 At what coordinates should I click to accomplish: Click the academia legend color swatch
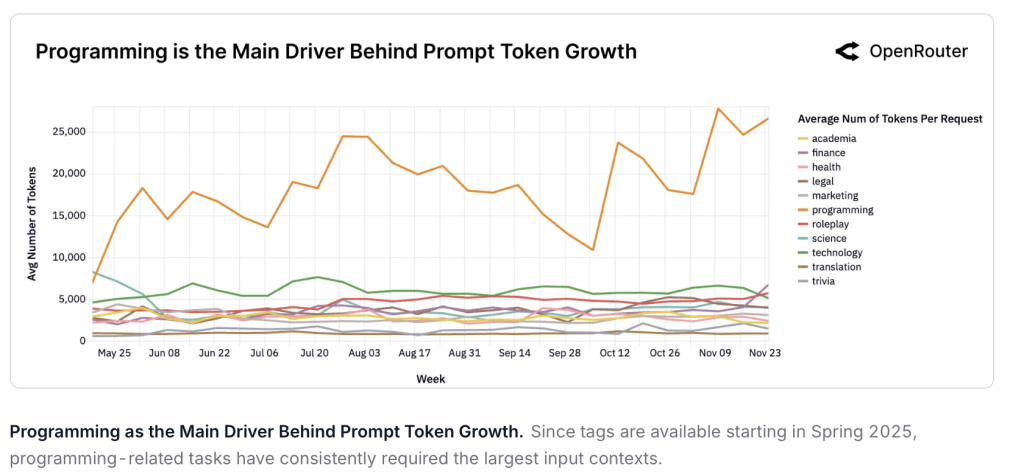coord(803,139)
